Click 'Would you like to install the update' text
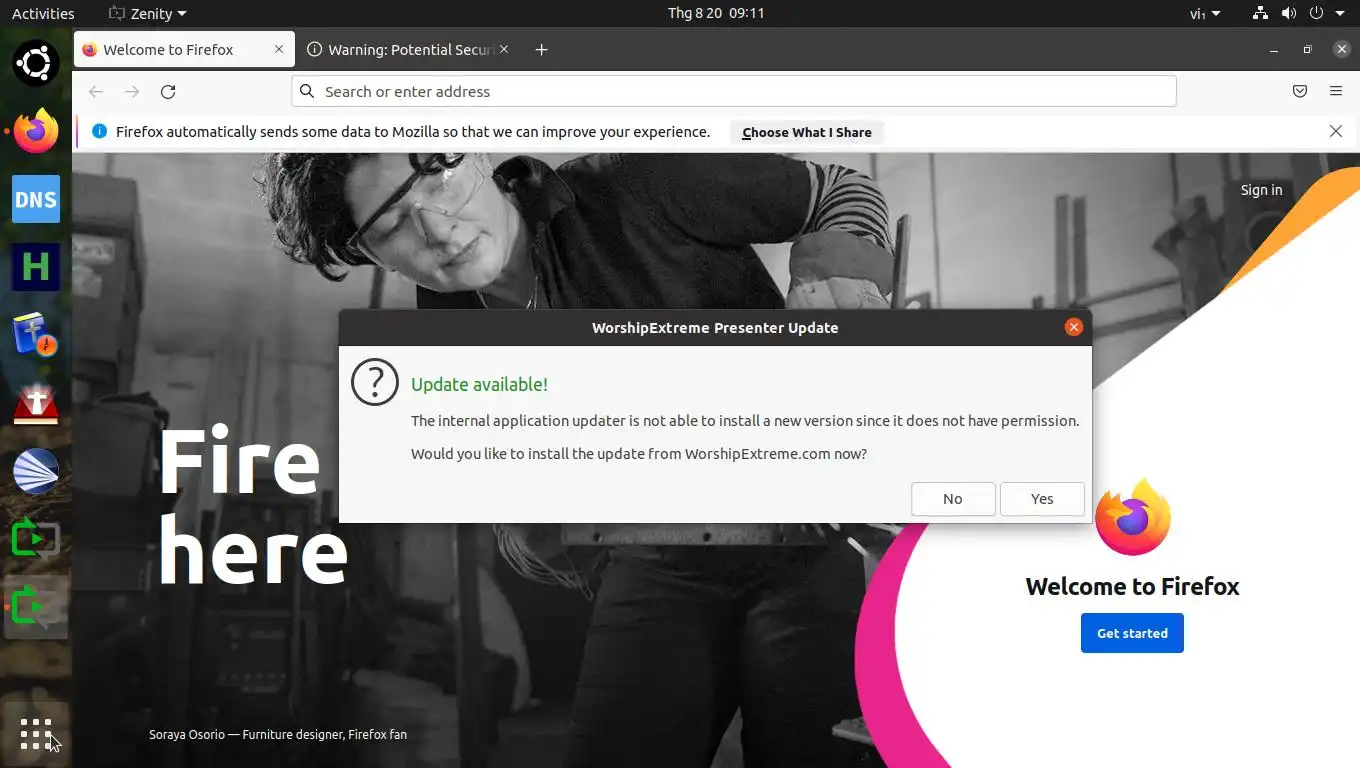1360x768 pixels. (x=639, y=454)
